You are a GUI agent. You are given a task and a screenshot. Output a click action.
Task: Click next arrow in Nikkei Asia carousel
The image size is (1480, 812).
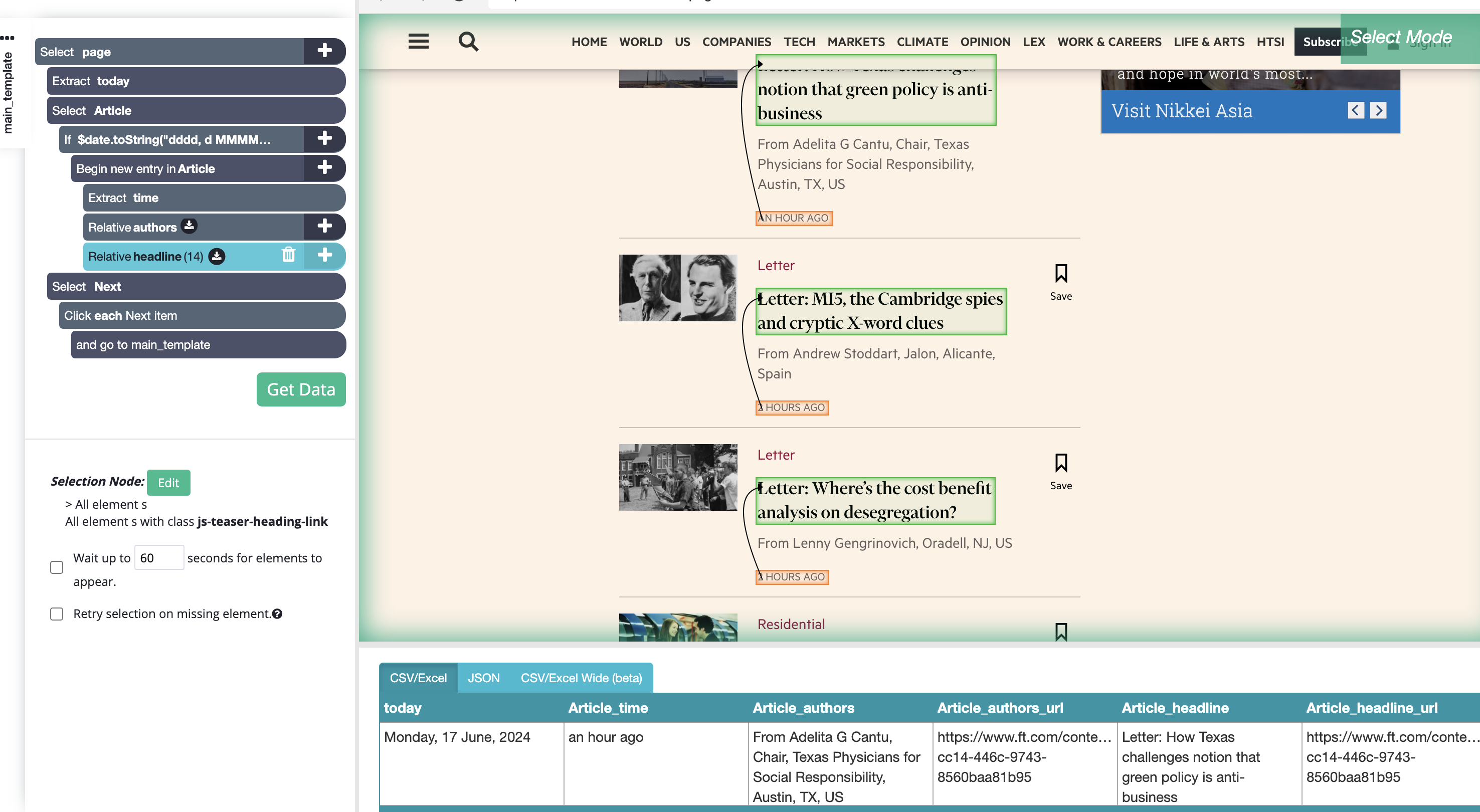point(1378,110)
